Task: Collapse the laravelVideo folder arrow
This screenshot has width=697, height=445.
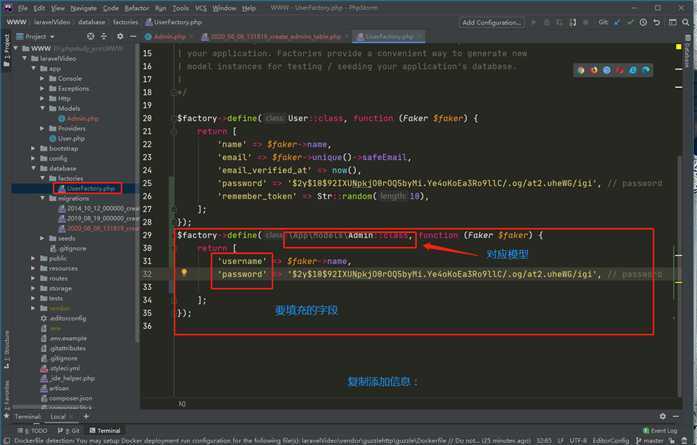Action: tap(25, 58)
